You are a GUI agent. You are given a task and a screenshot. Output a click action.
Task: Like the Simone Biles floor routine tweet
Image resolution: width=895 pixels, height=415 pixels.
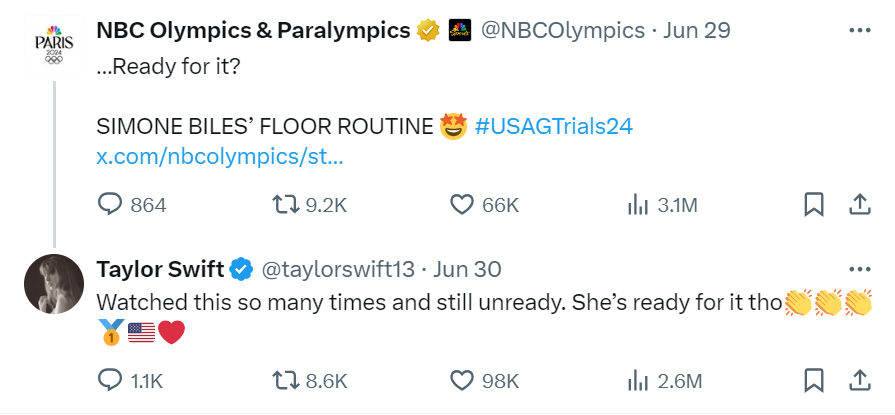point(462,204)
